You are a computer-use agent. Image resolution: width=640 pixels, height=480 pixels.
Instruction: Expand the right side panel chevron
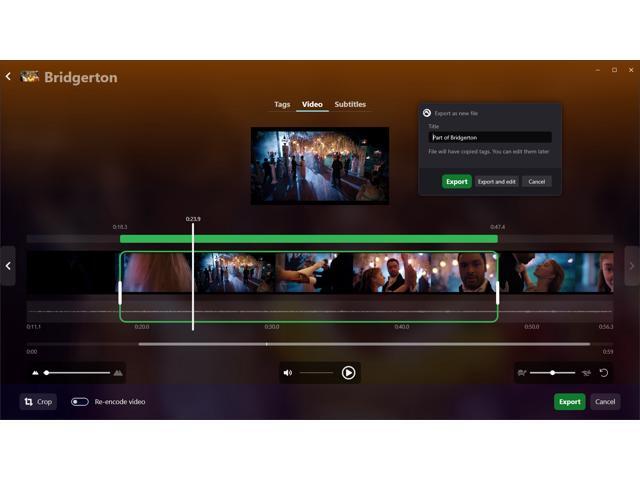[x=631, y=266]
